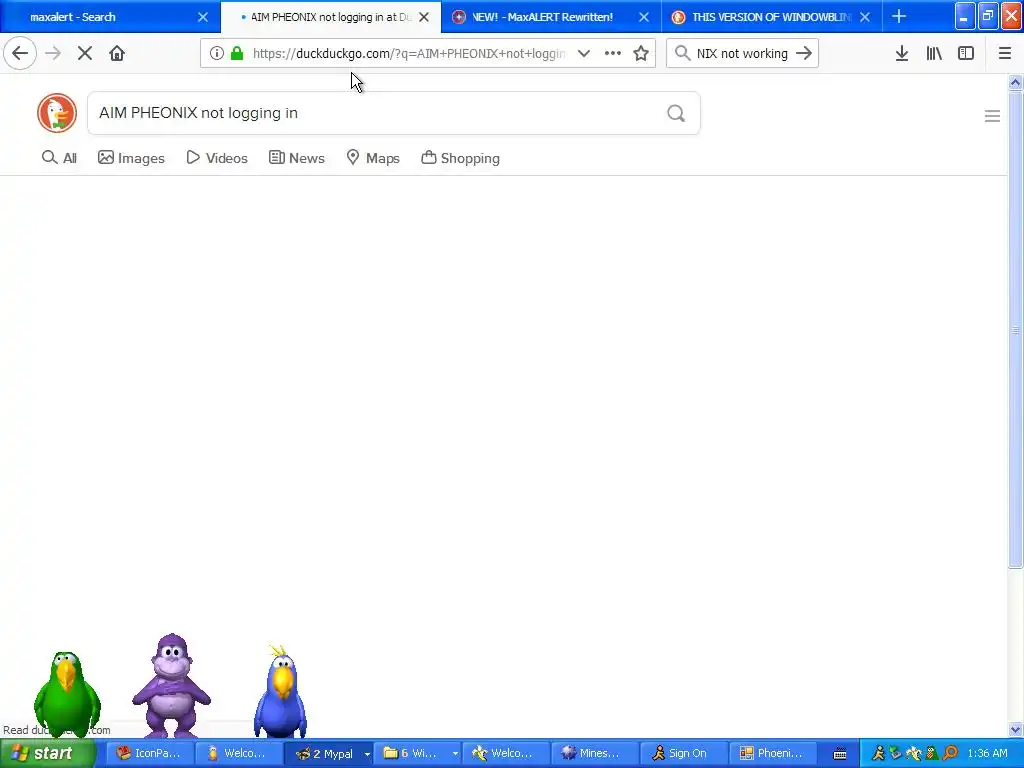1024x768 pixels.
Task: Bookmark this page with the star
Action: coord(641,54)
